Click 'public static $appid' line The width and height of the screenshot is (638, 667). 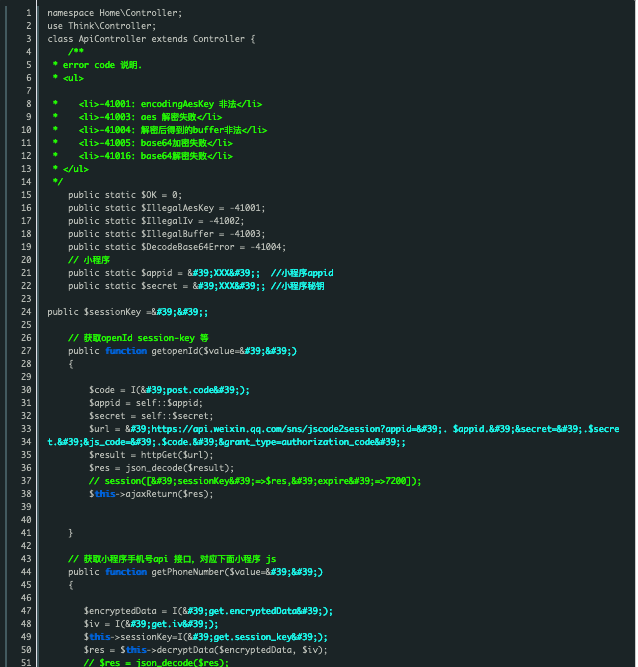pyautogui.click(x=201, y=273)
